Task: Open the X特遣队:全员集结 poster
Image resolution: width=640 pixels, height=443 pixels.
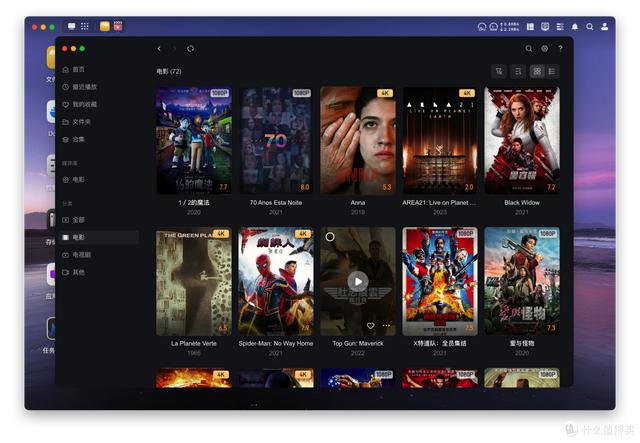Action: click(440, 281)
